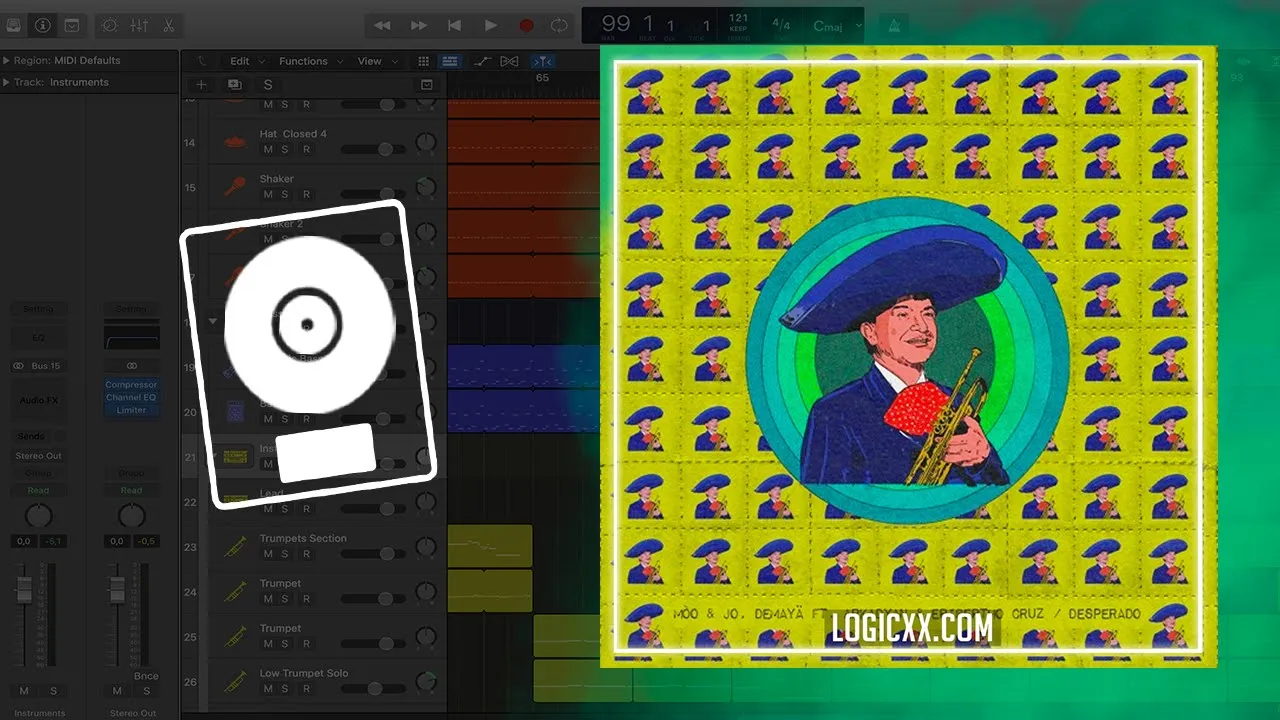Click the tuner icon right of Cmaj

pos(895,25)
